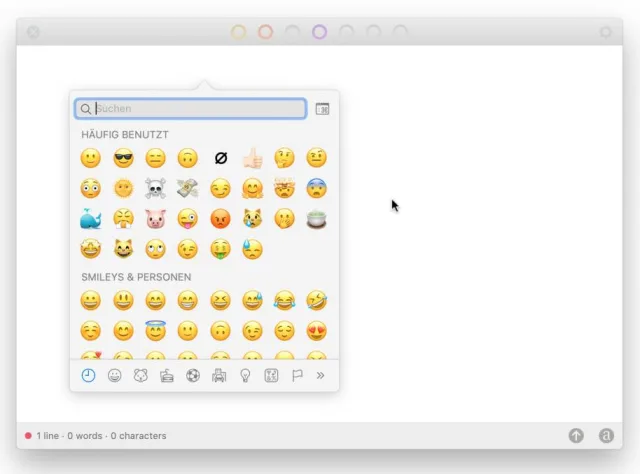Select the face with steam from nose
640x474 pixels.
123,219
